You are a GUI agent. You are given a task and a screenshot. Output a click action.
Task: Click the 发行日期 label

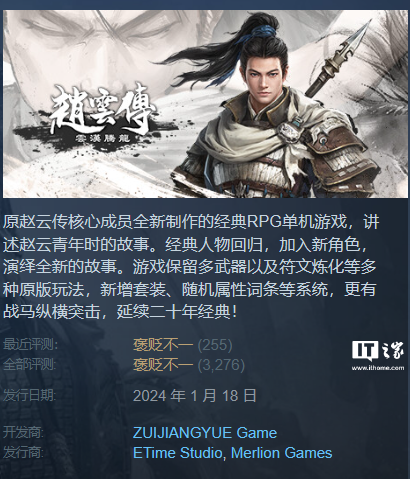(x=30, y=396)
